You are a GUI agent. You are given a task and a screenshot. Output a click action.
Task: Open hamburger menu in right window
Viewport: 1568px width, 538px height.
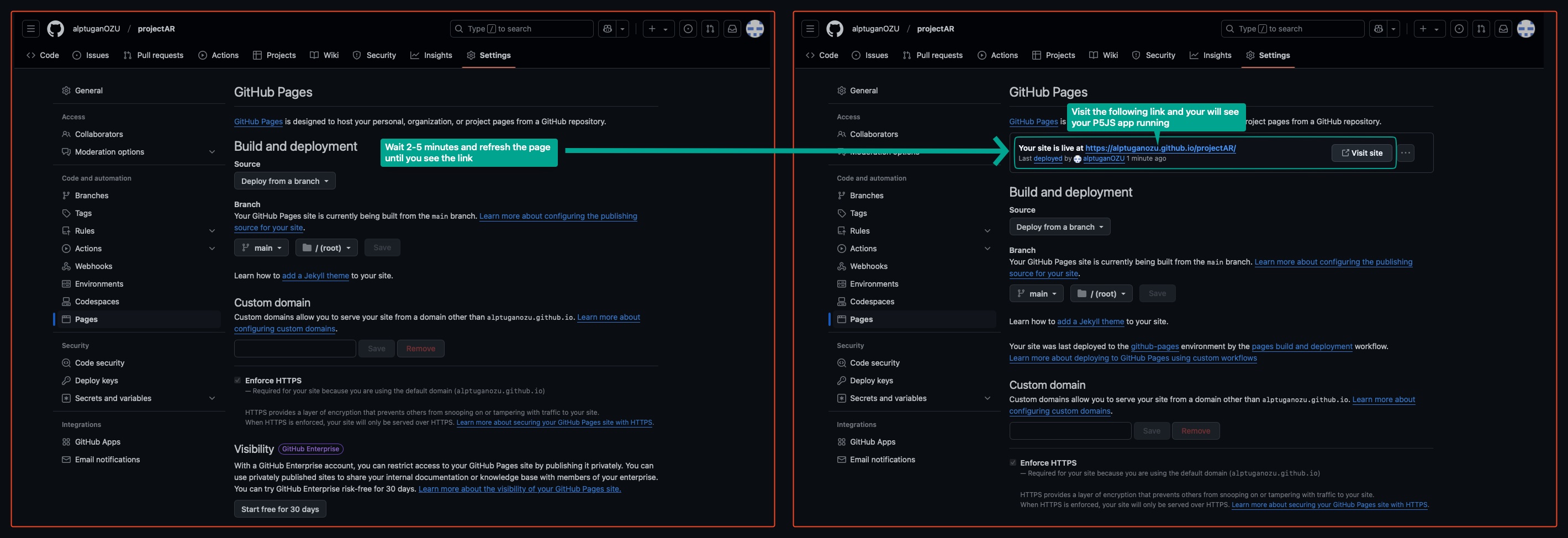coord(810,29)
